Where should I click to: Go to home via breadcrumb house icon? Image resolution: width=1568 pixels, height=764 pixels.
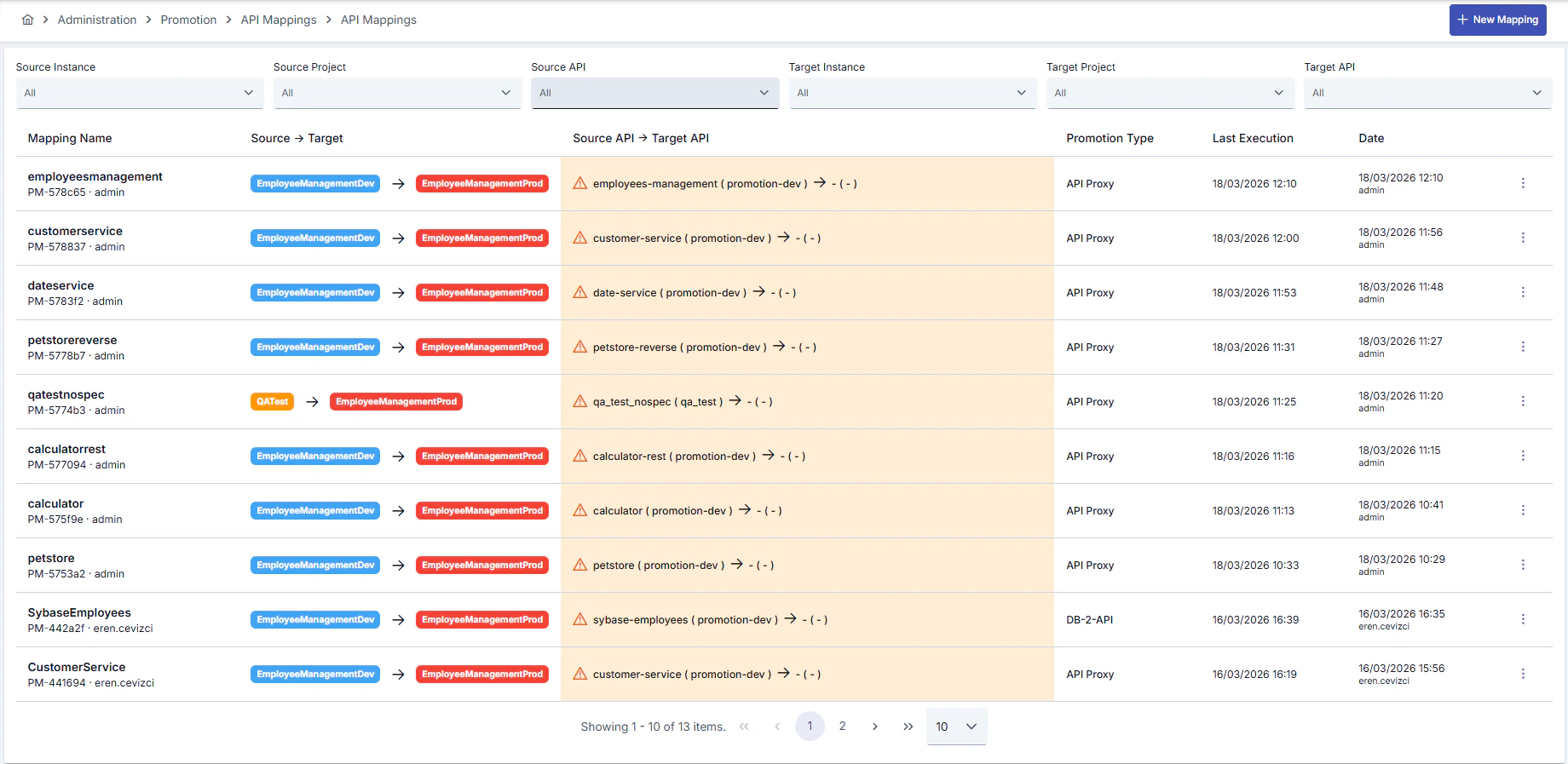[27, 20]
